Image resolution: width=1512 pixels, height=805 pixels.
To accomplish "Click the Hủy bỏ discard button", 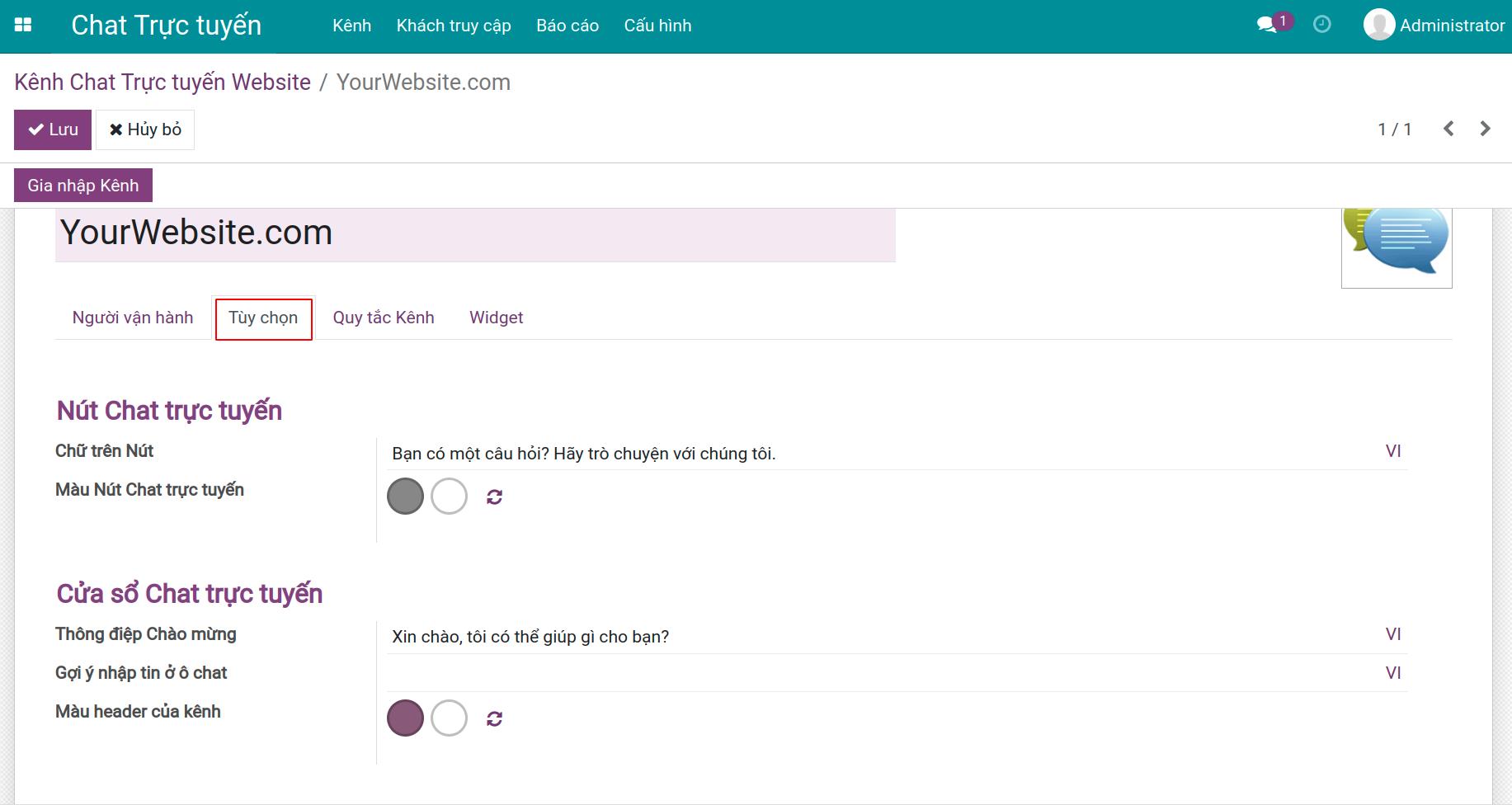I will tap(145, 129).
